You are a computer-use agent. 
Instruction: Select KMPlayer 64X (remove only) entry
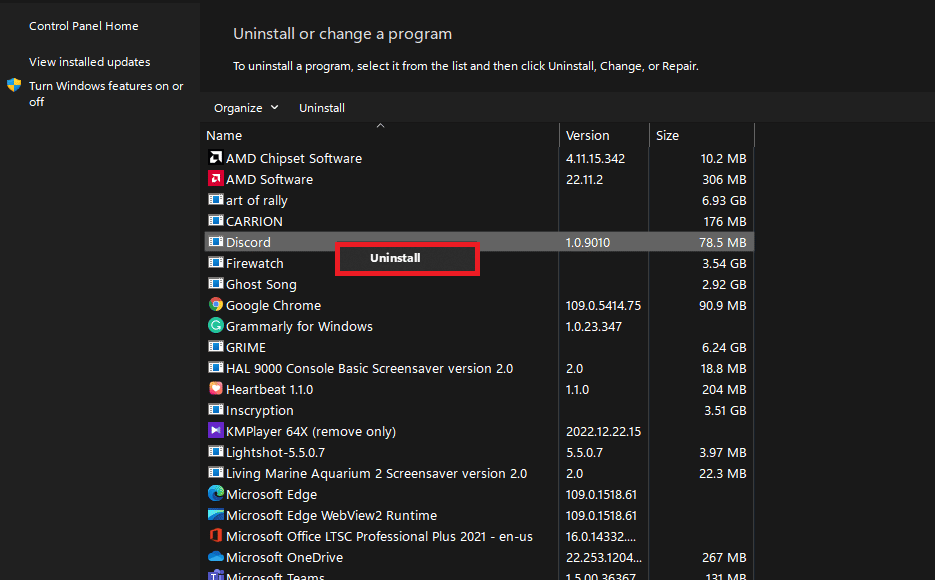click(311, 432)
